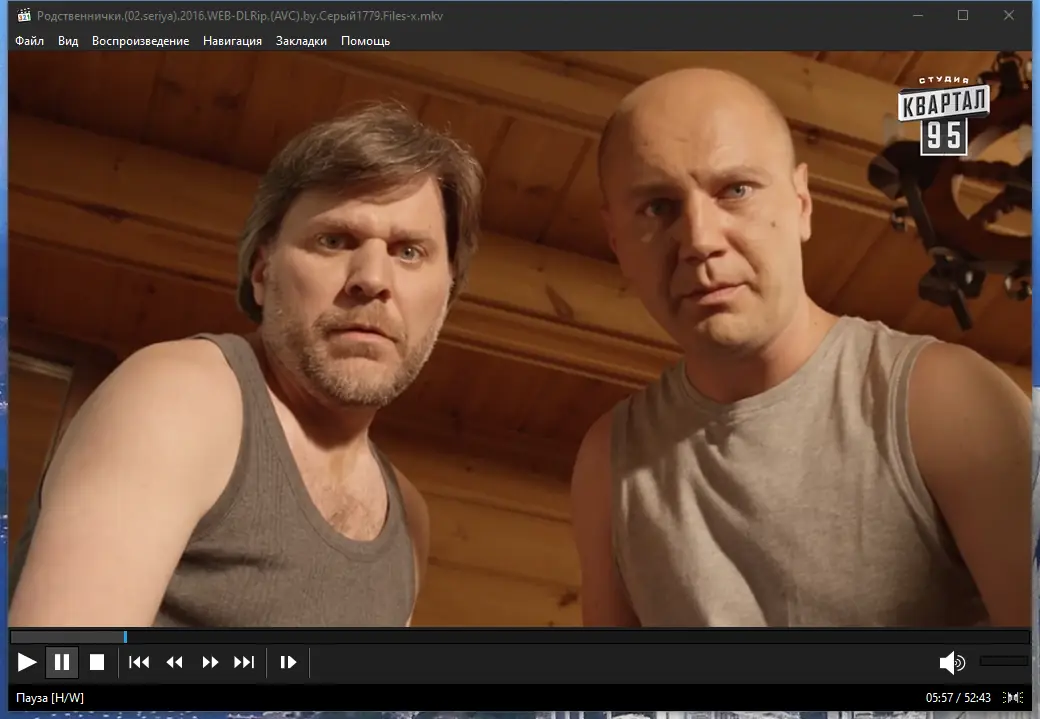Click the player app icon in title bar
Image resolution: width=1040 pixels, height=719 pixels.
[24, 15]
